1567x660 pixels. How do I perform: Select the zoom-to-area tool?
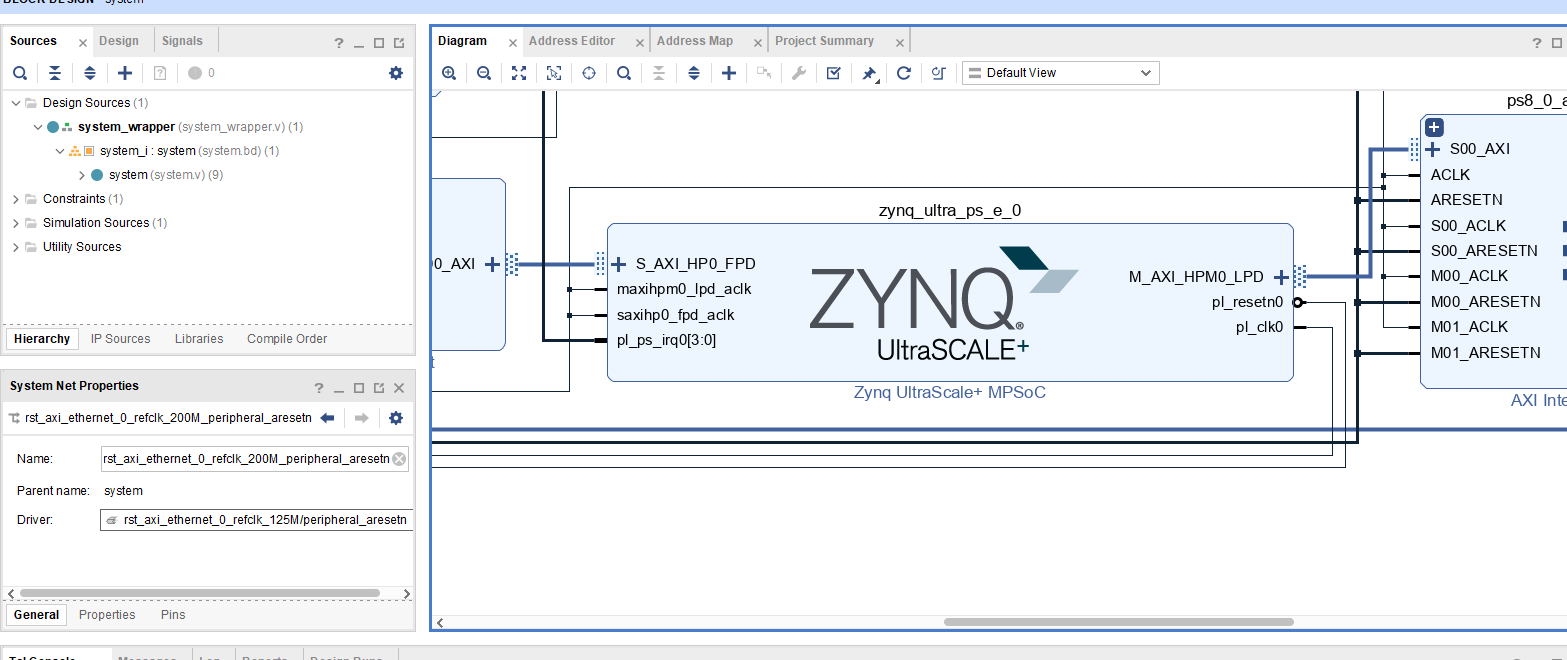(554, 73)
